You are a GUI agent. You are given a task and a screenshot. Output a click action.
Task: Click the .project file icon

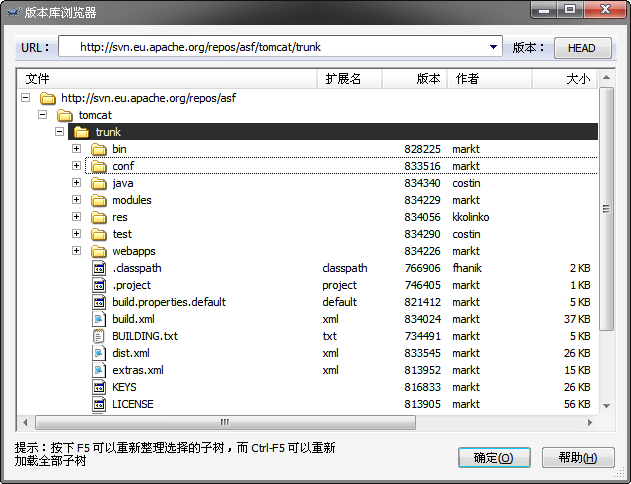coord(99,285)
